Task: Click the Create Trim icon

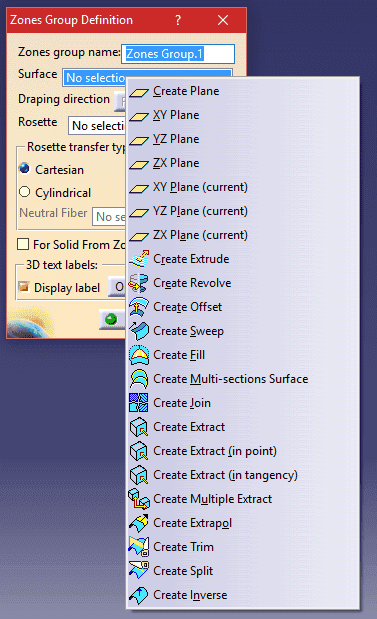Action: click(x=139, y=547)
